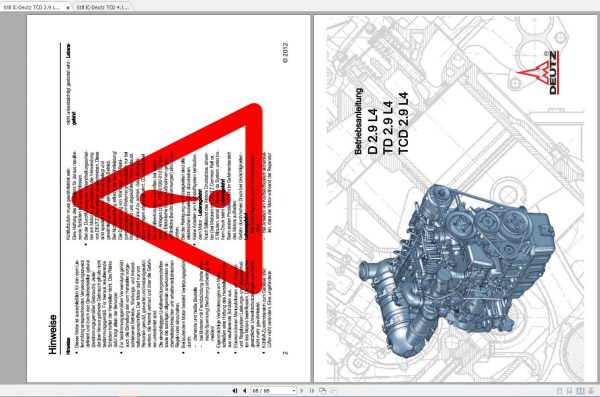Click the 'TCD 2.9 L4' title text

click(403, 123)
